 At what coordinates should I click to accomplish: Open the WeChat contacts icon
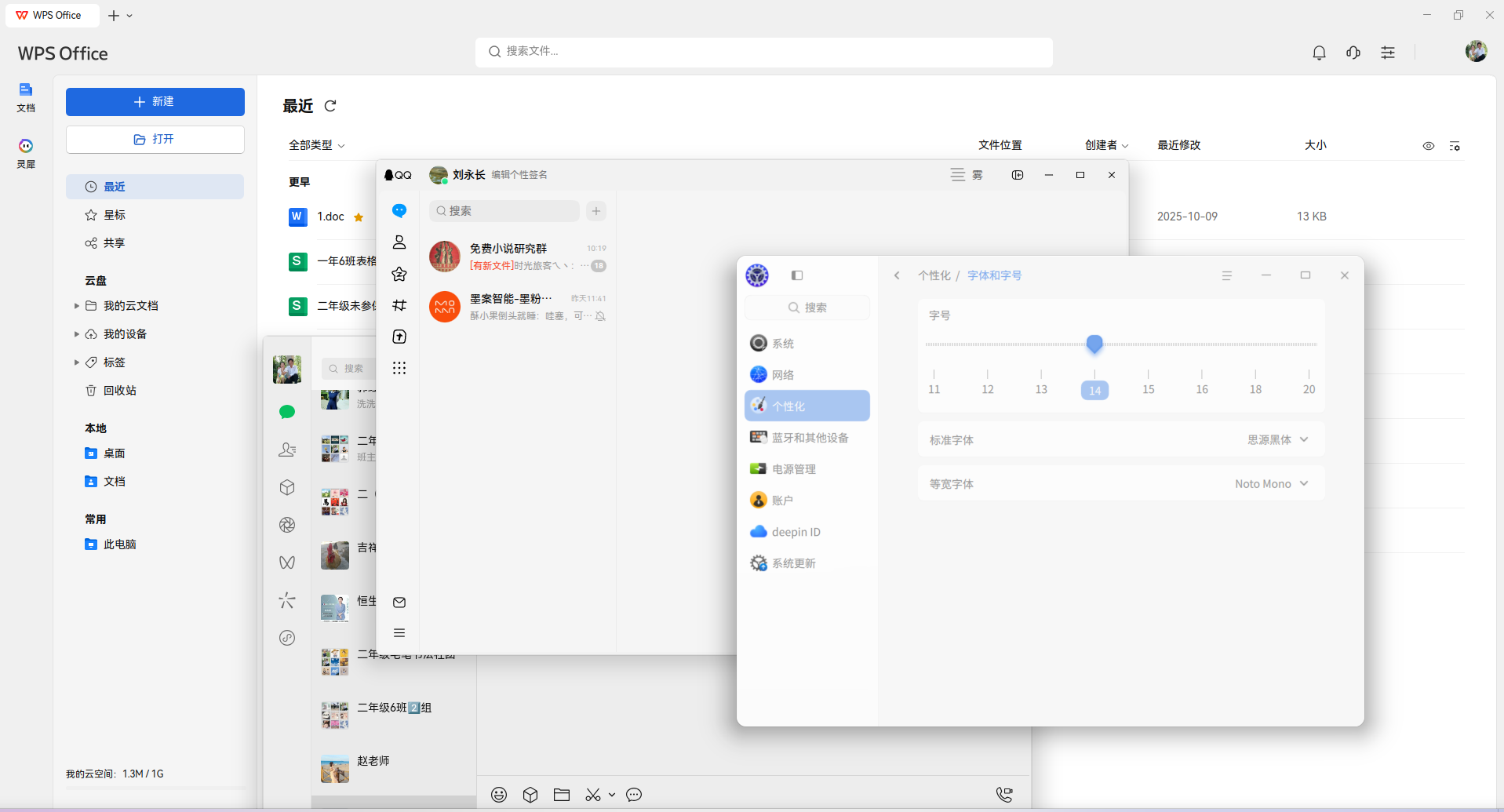point(287,450)
